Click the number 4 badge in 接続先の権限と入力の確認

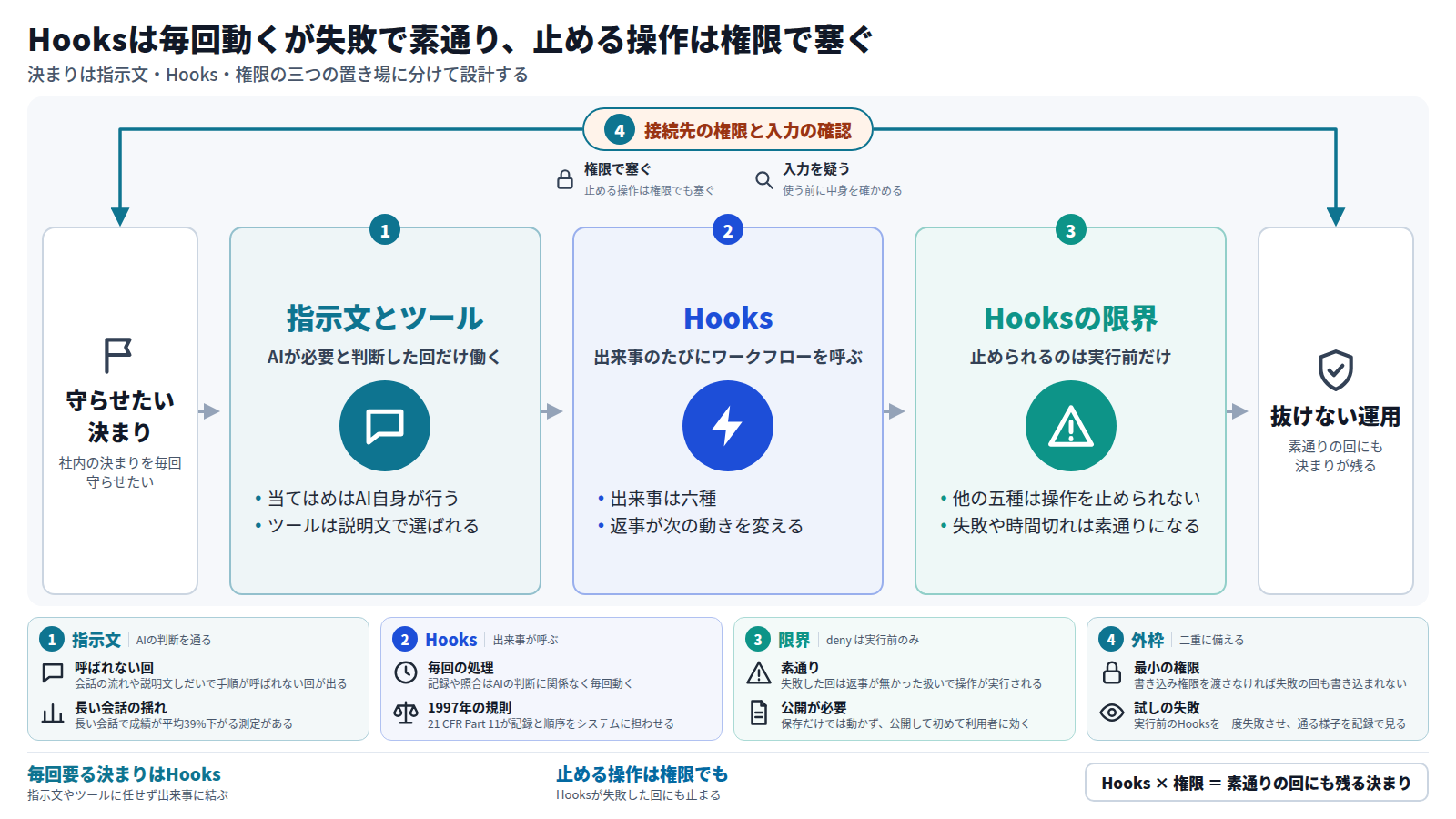[620, 130]
